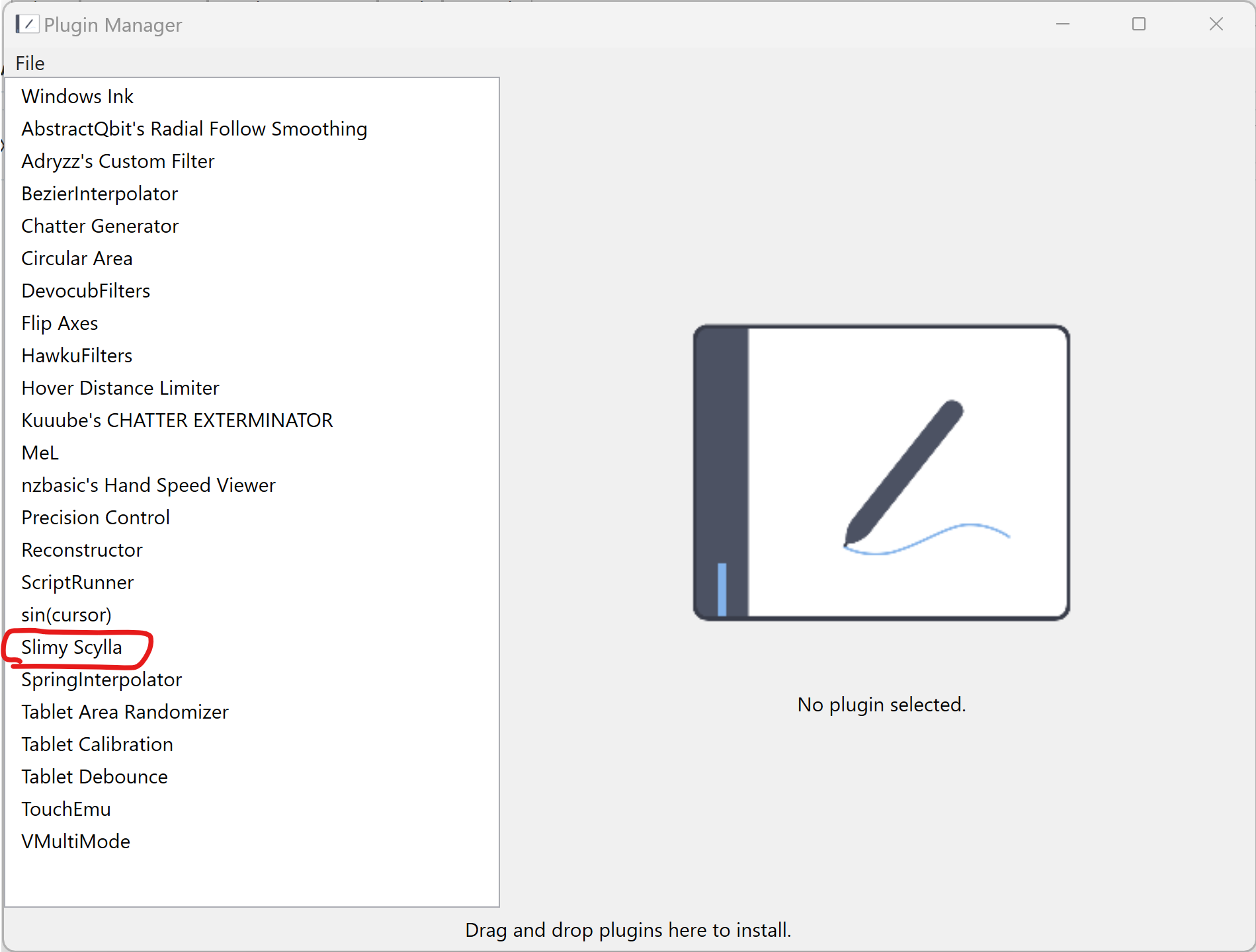
Task: Select AbstractQbit's Radial Follow Smoothing plugin
Action: (194, 129)
